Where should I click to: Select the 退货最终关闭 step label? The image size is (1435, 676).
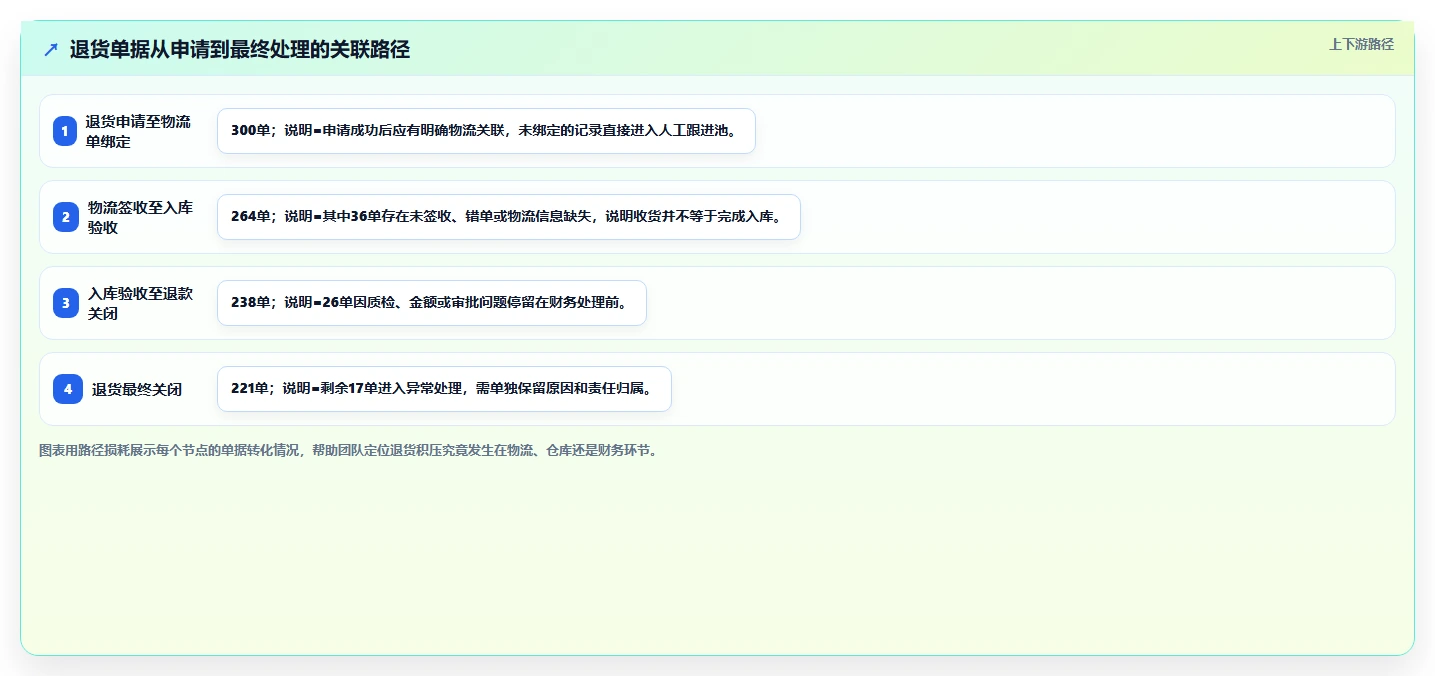pos(137,389)
